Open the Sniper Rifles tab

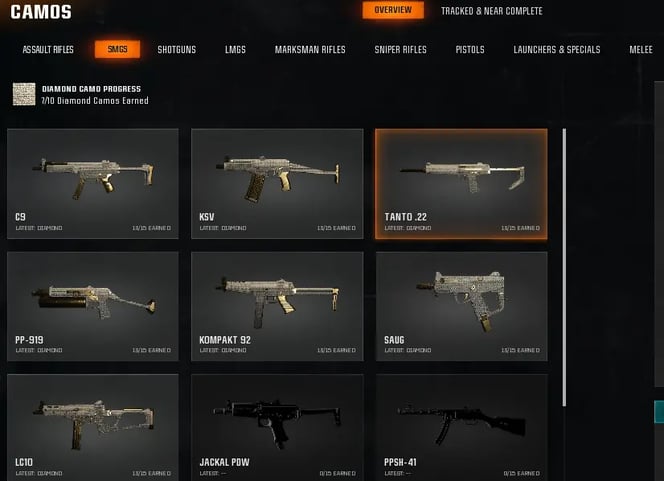coord(400,50)
